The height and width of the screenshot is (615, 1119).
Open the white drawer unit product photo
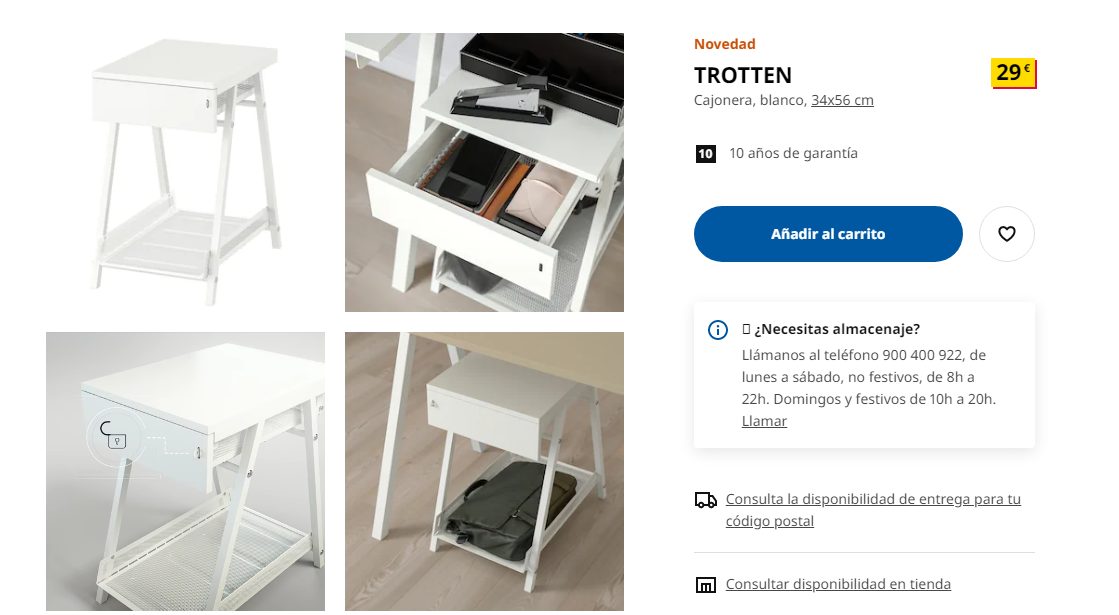coord(186,172)
